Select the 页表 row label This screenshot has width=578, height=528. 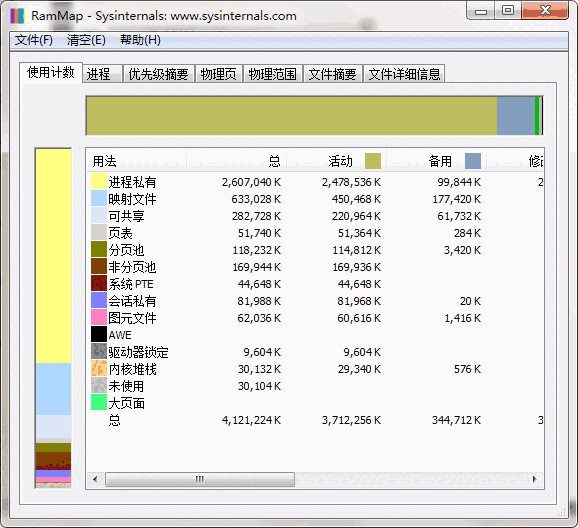coord(120,233)
